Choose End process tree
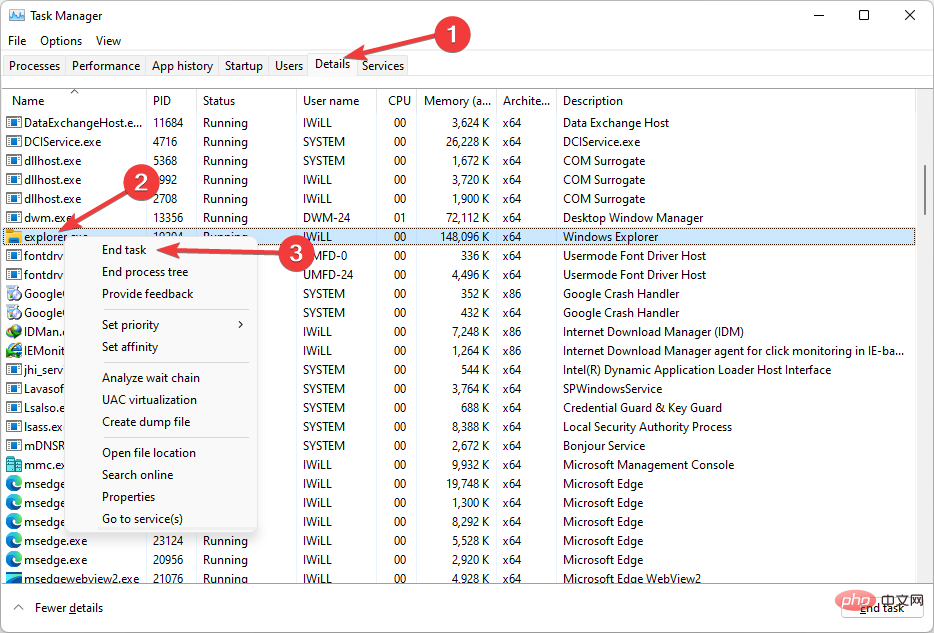 [145, 272]
